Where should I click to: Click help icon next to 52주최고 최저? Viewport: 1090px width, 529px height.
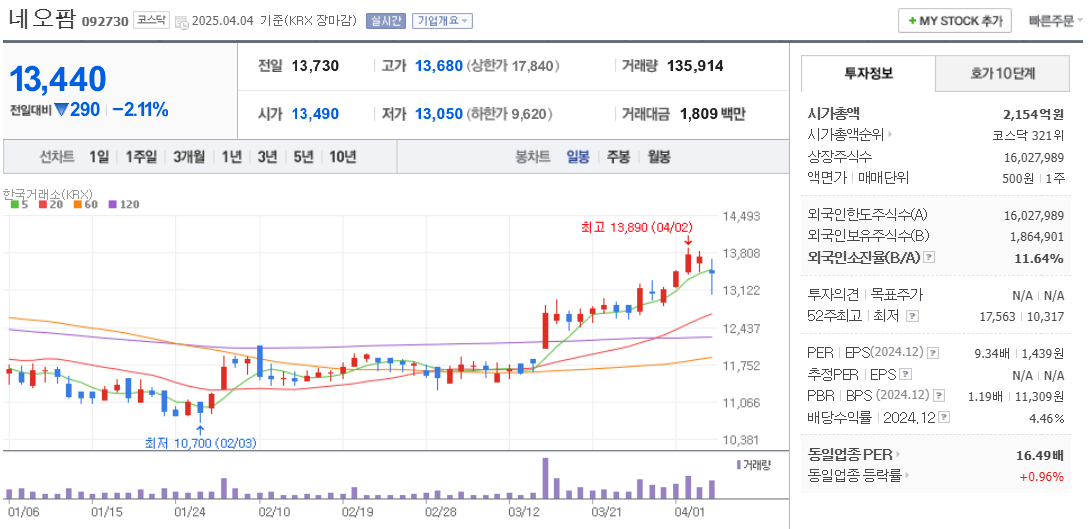click(913, 316)
